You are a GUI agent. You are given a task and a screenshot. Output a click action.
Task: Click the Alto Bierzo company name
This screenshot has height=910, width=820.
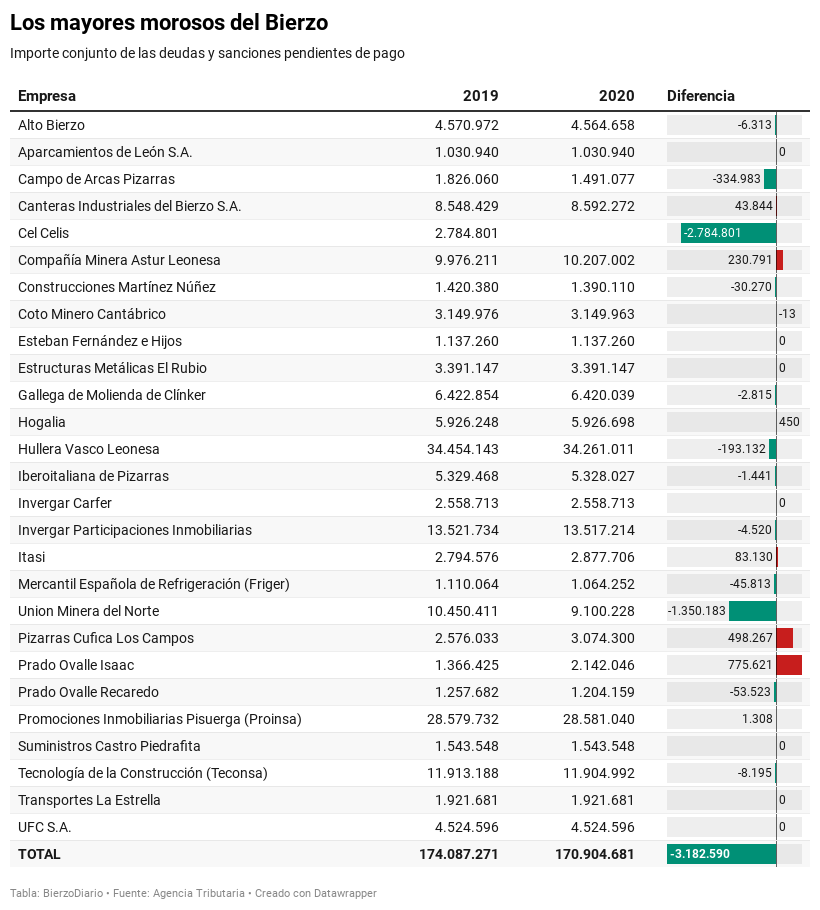(x=51, y=125)
